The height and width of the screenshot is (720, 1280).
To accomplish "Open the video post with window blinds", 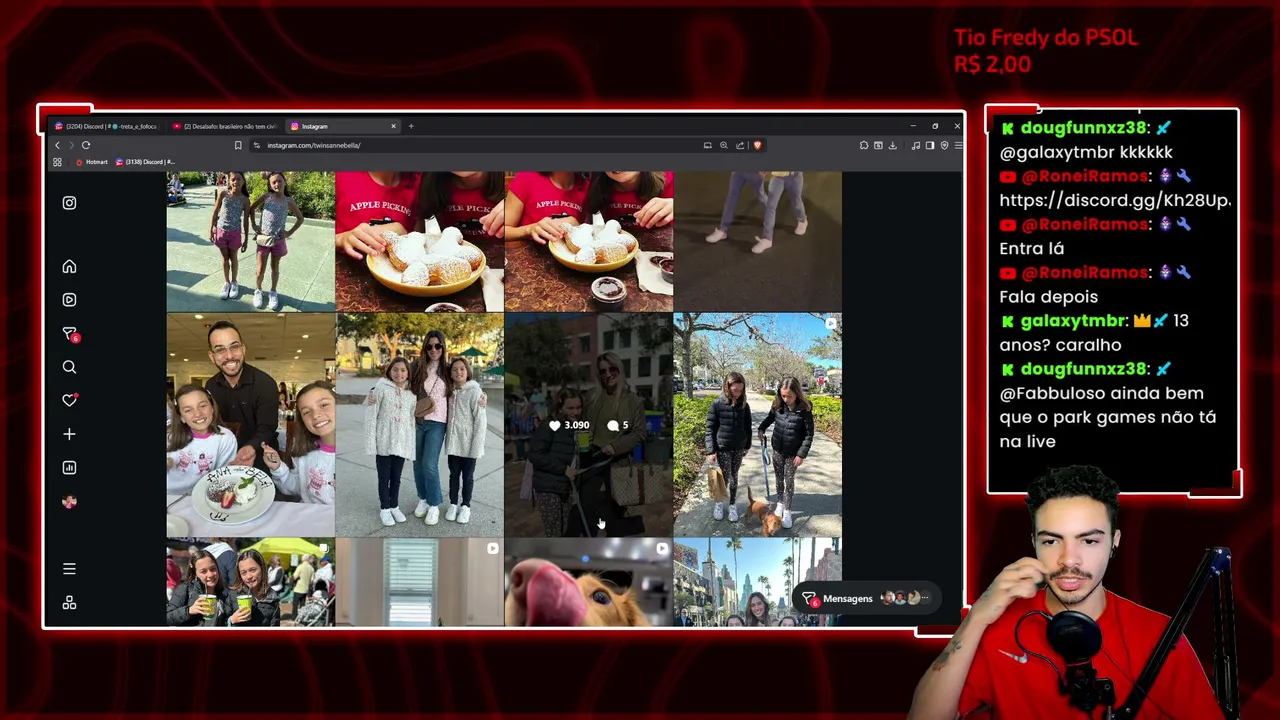I will pyautogui.click(x=420, y=583).
